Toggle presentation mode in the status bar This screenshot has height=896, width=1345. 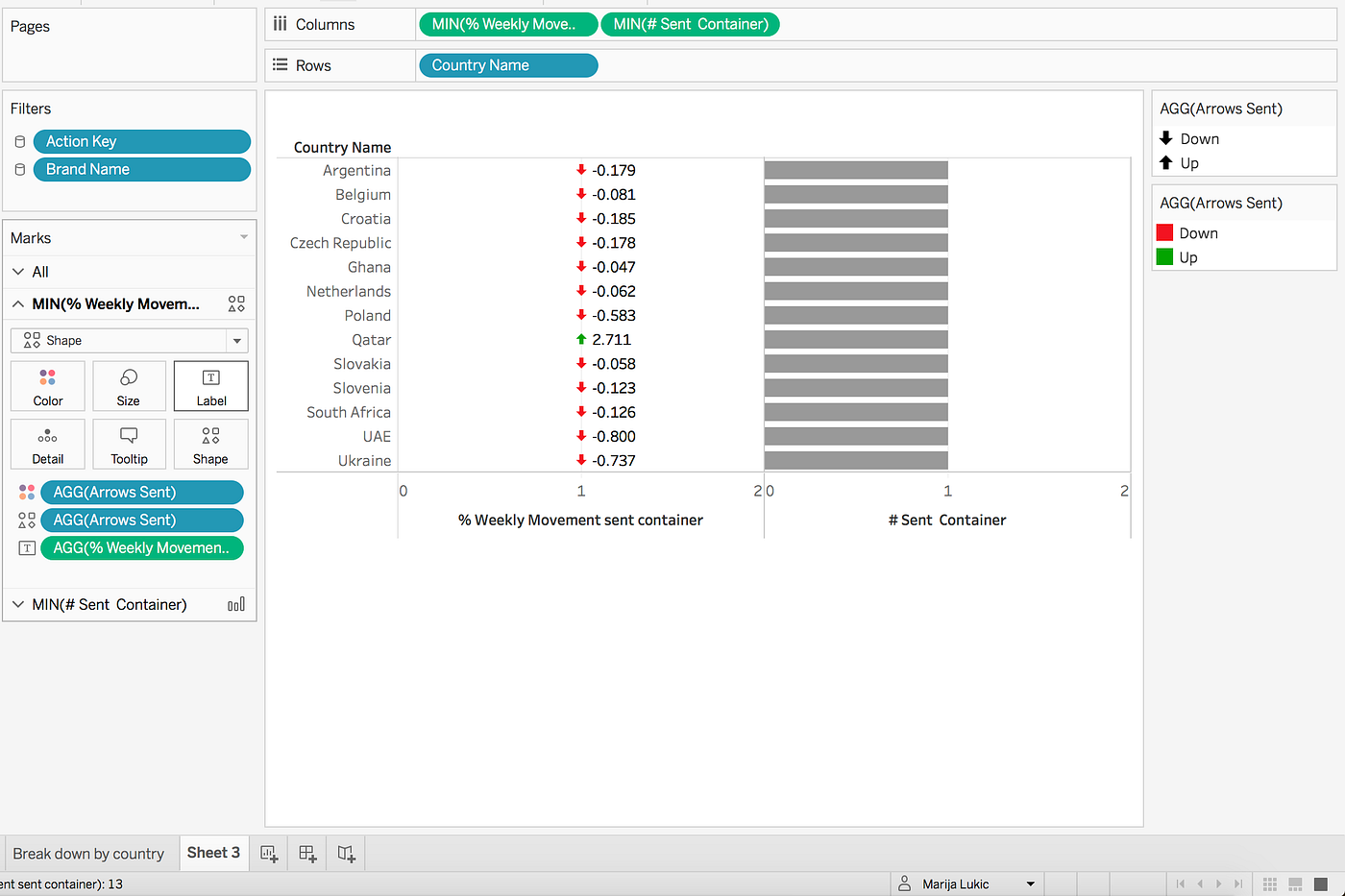point(1320,884)
